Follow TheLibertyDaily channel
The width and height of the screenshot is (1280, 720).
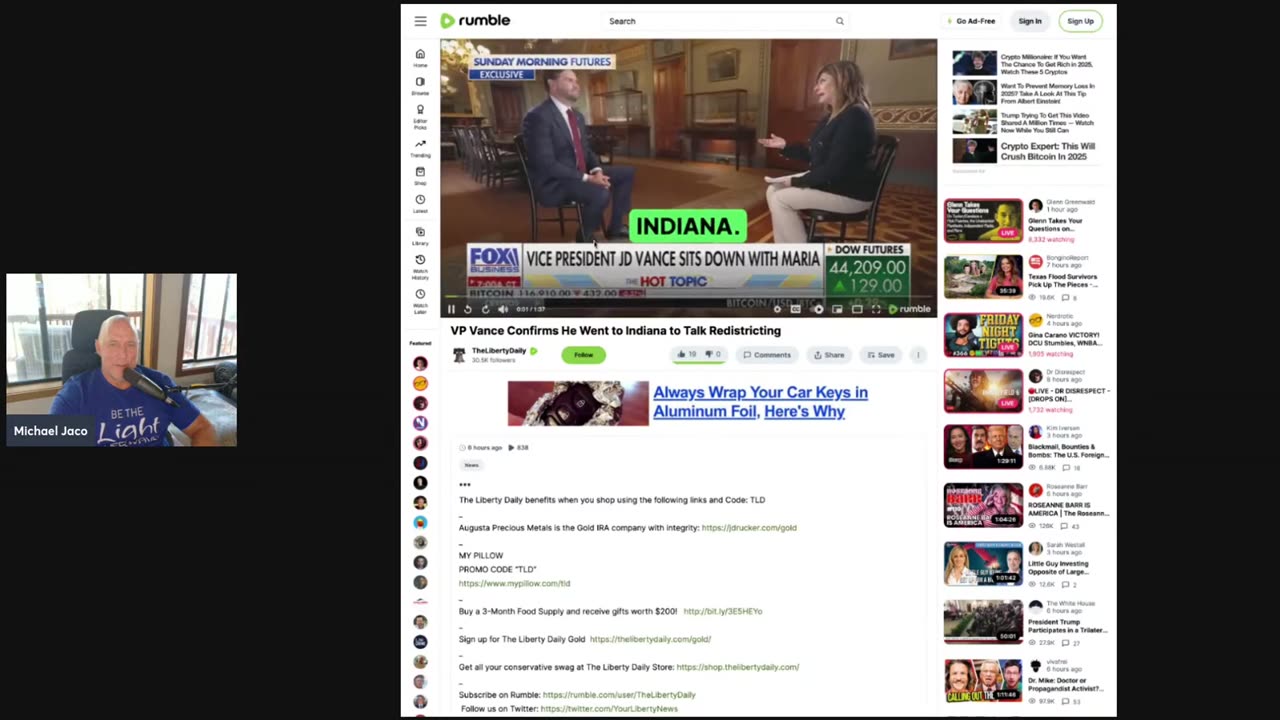click(x=583, y=354)
